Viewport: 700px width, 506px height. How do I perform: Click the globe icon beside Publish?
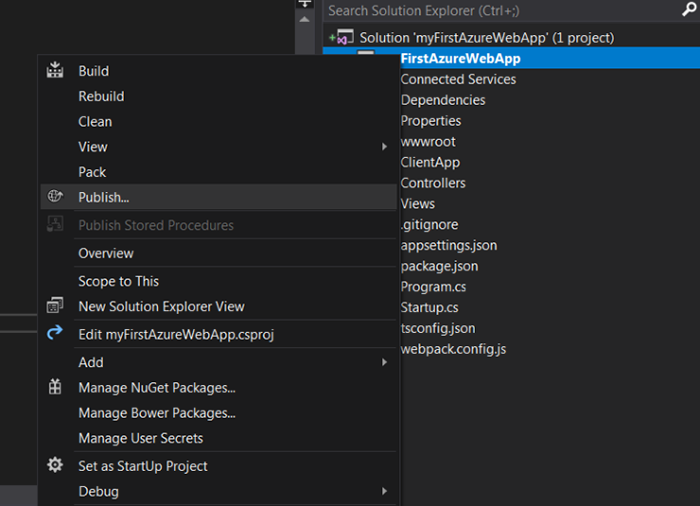pos(55,197)
